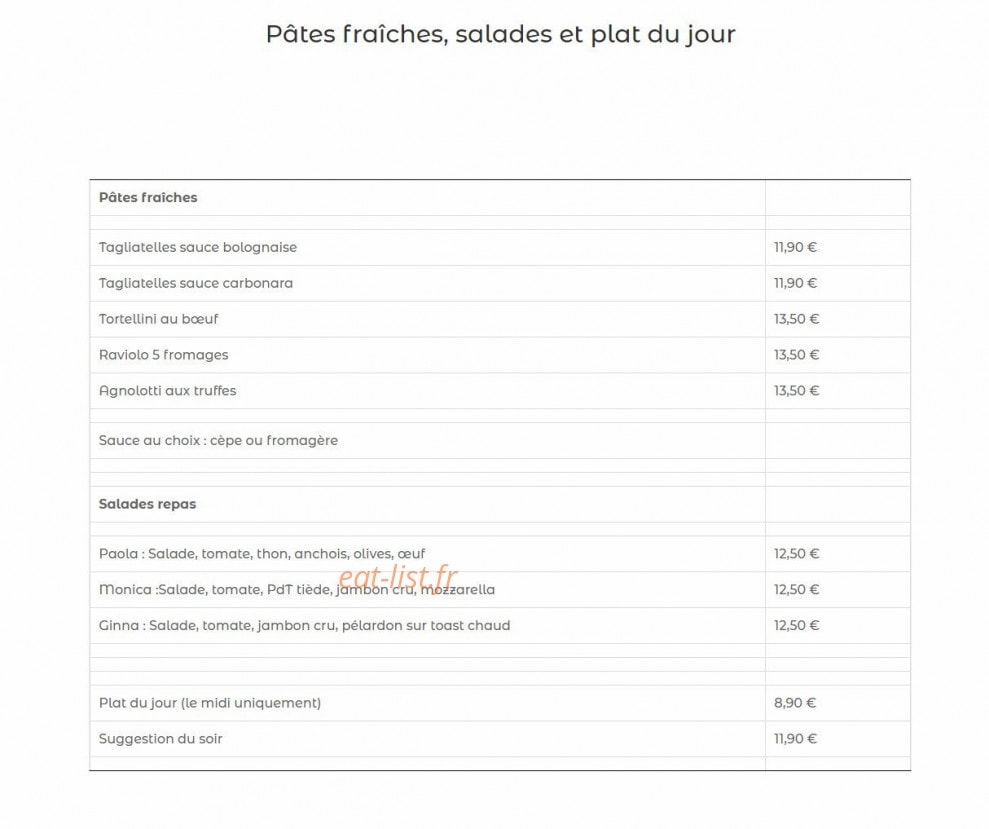Viewport: 989px width, 829px height.
Task: Click the Paola salad description
Action: (262, 554)
